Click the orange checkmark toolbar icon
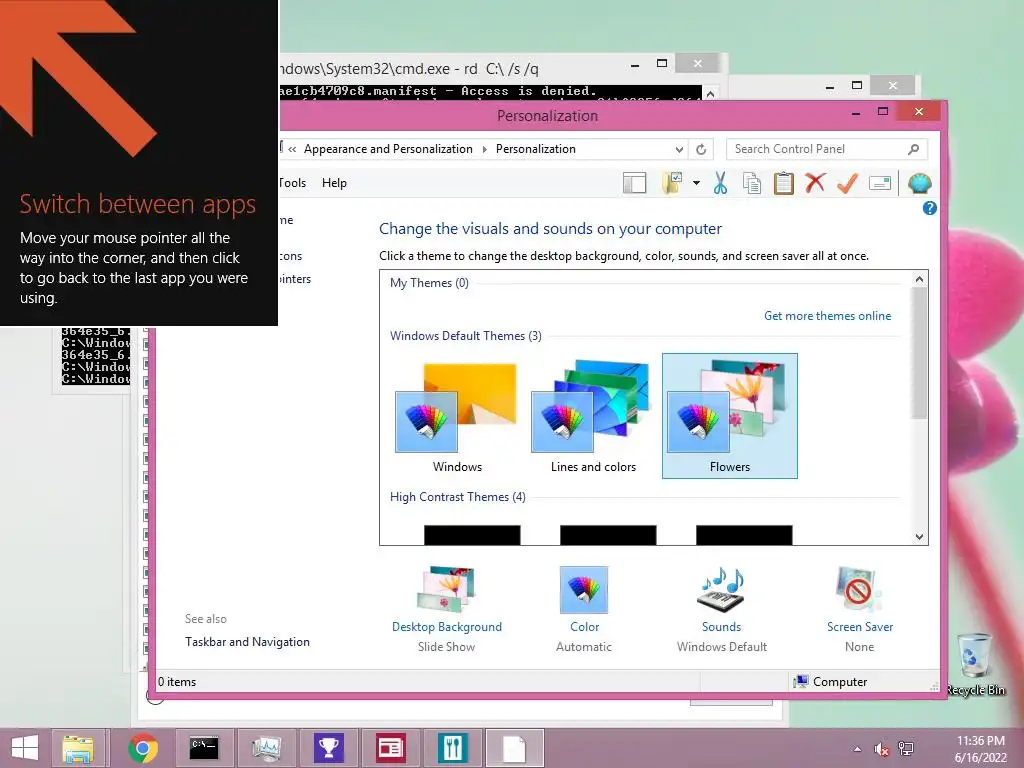 [847, 184]
